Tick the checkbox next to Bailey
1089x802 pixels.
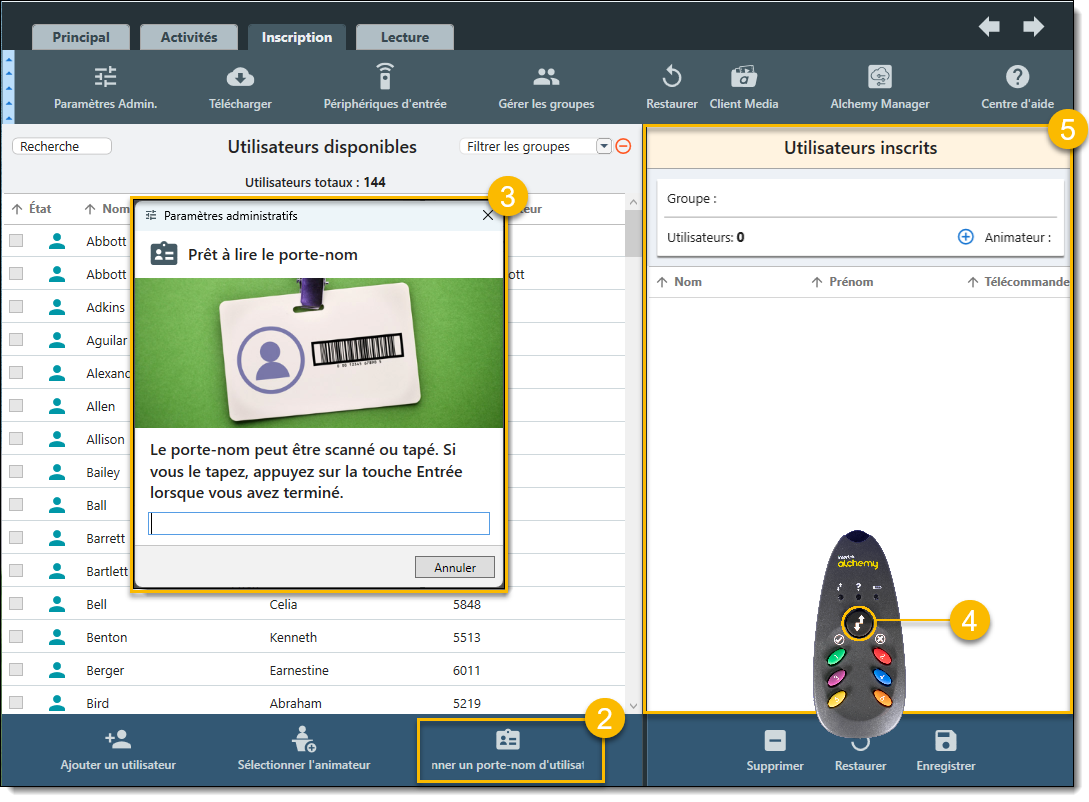pos(16,472)
